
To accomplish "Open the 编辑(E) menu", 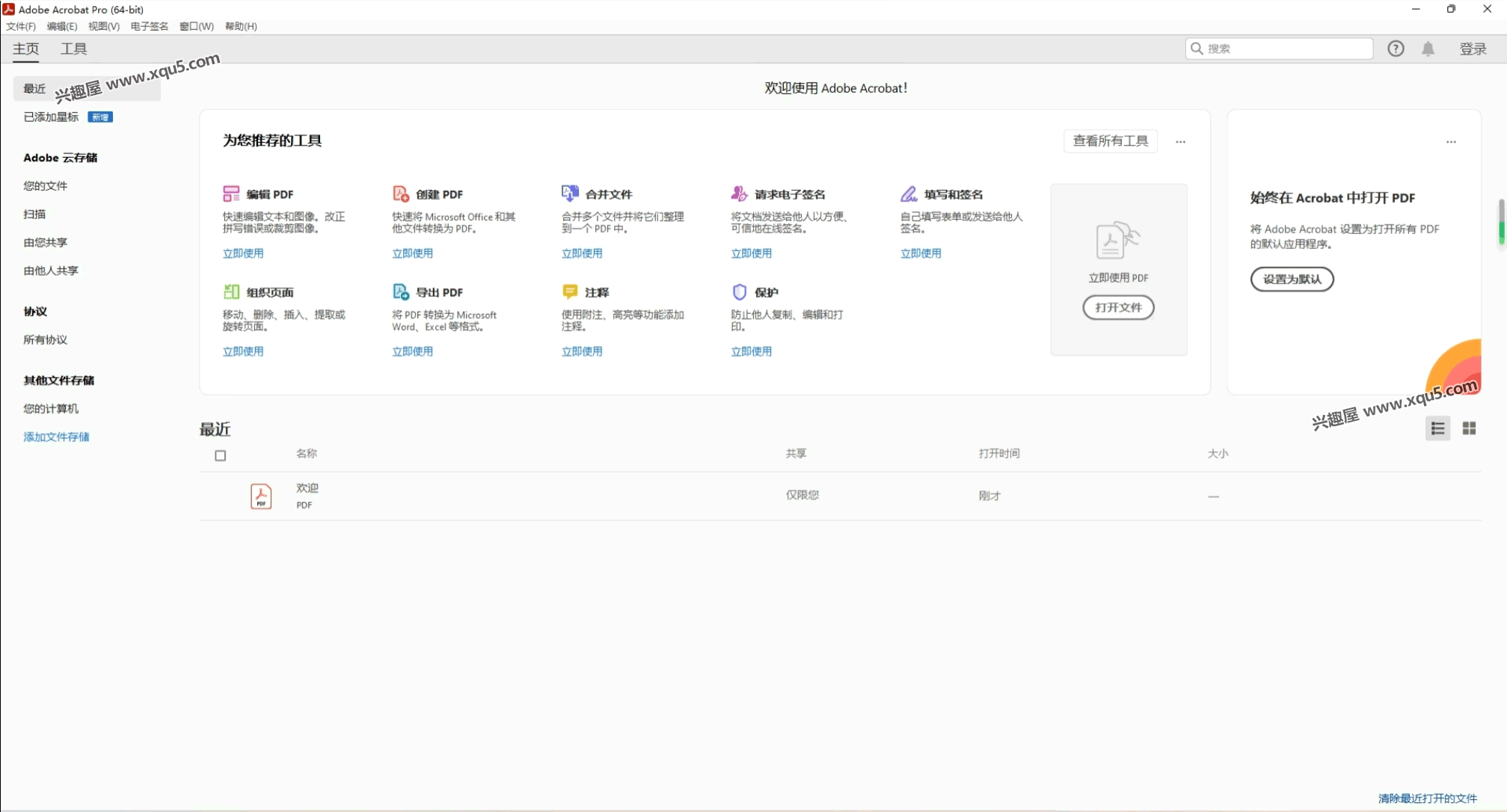I will [x=62, y=26].
